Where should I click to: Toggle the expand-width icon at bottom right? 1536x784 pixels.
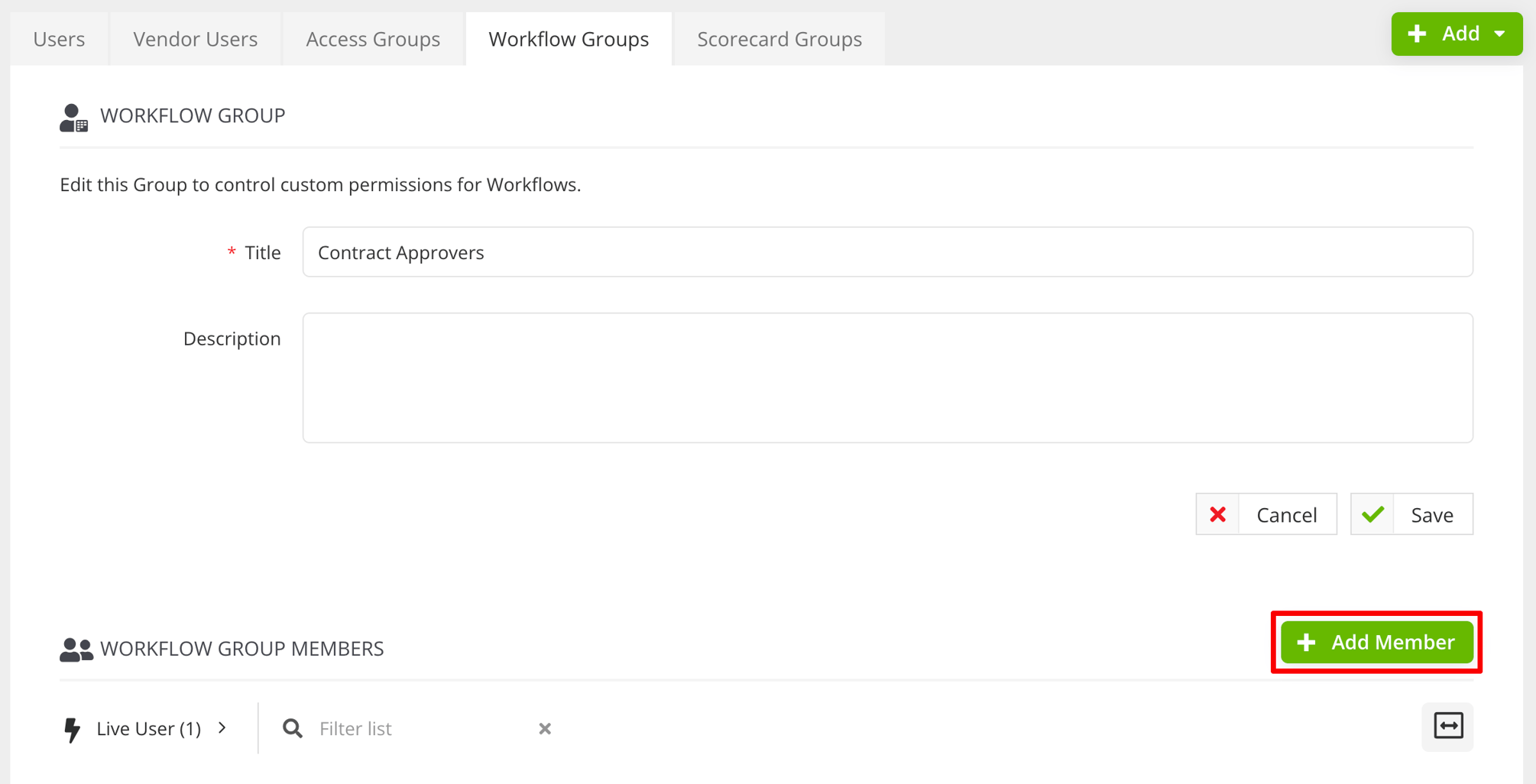click(x=1447, y=727)
